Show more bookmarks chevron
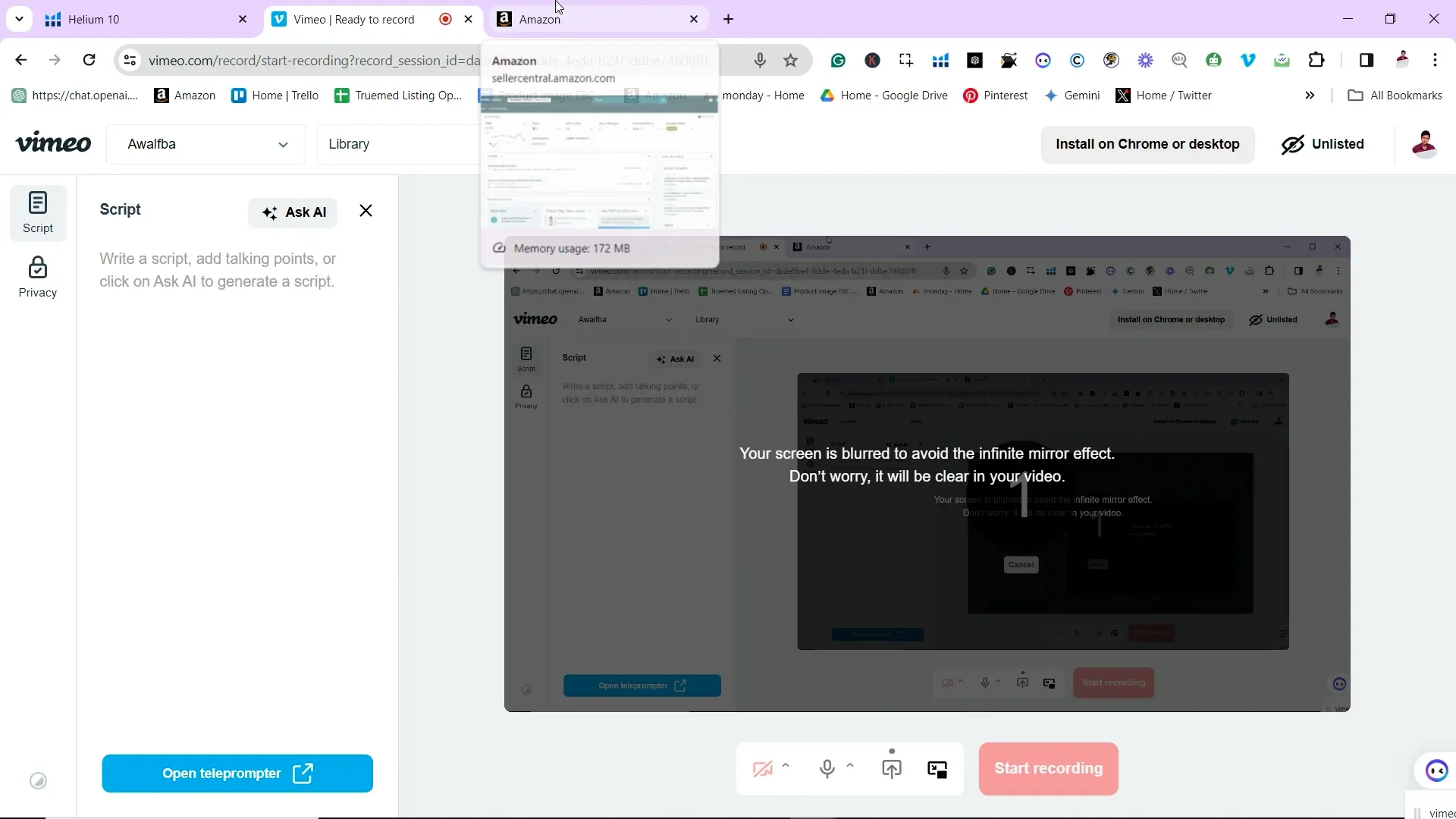Image resolution: width=1456 pixels, height=819 pixels. (1310, 96)
